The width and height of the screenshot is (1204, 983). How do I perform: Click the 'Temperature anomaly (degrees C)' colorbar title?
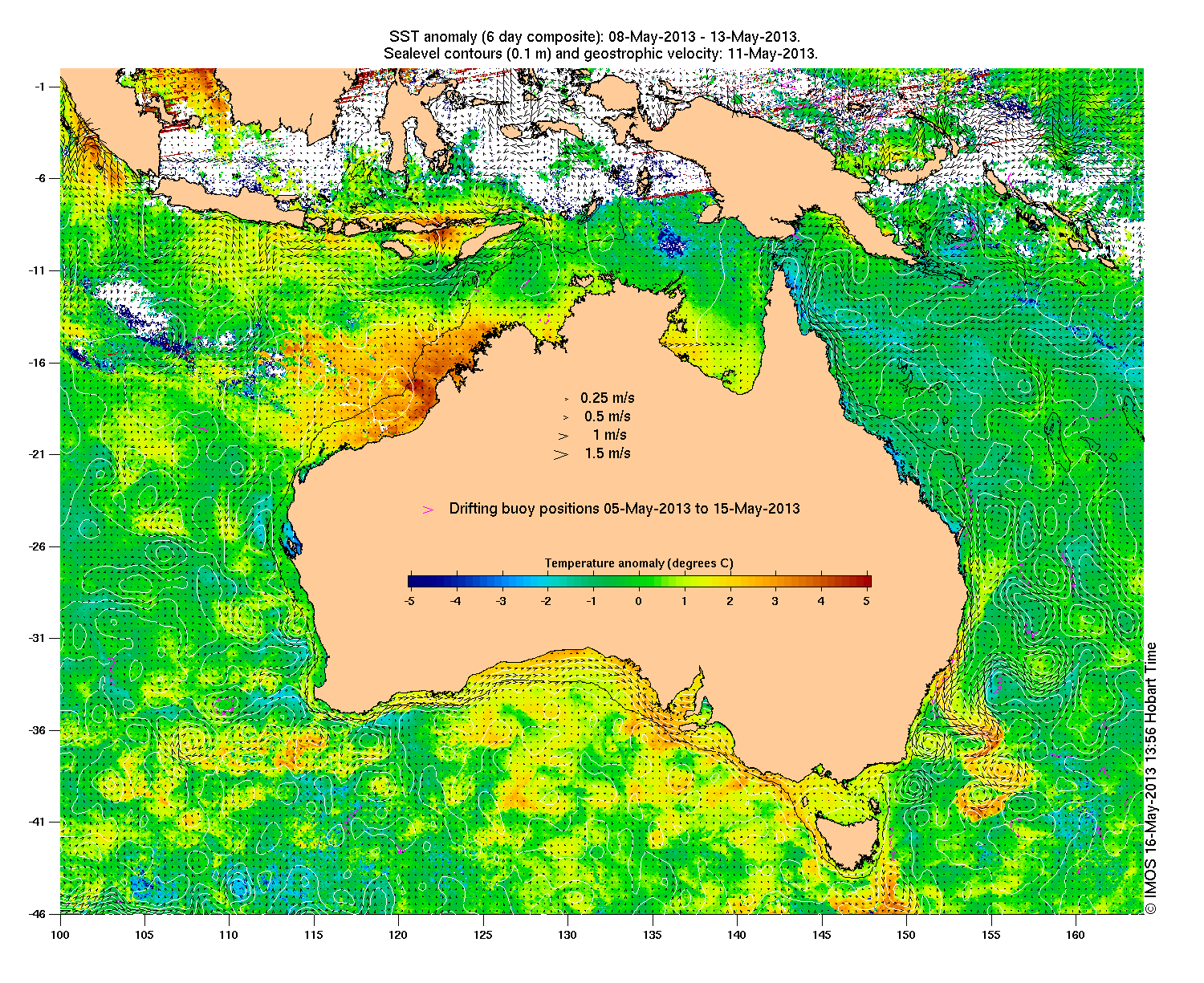[x=639, y=563]
